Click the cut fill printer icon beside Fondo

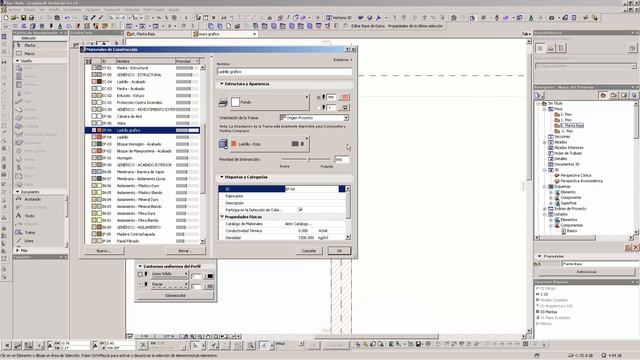223,103
